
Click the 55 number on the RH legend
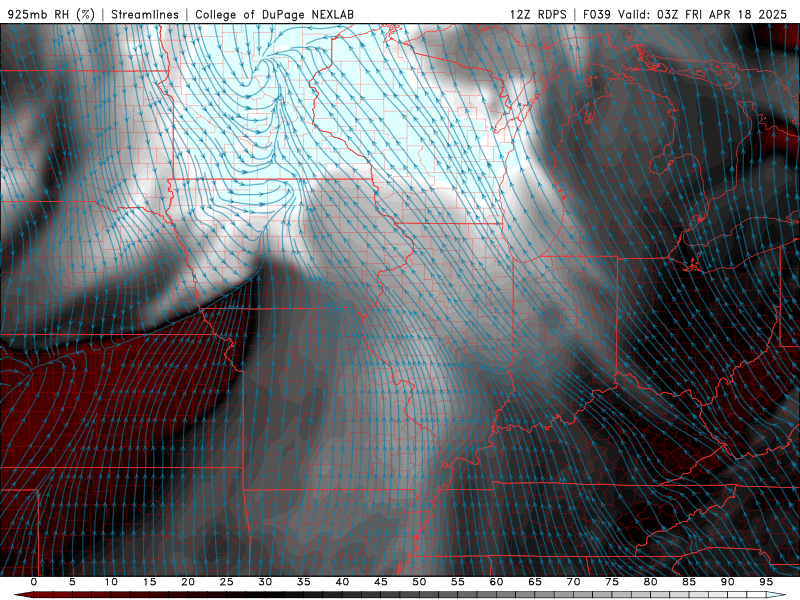[x=458, y=582]
